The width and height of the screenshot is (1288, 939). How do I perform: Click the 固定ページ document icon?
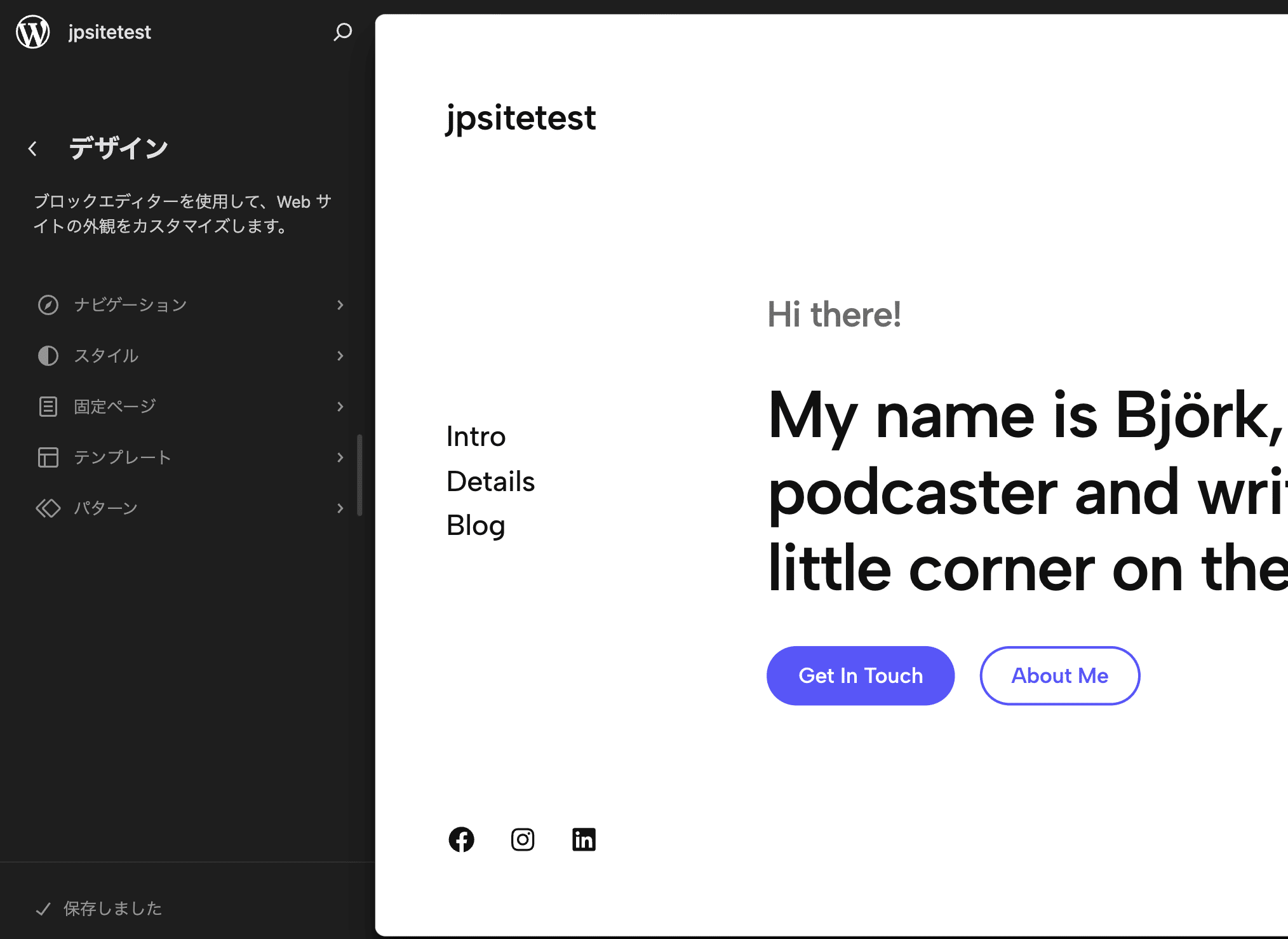coord(48,407)
